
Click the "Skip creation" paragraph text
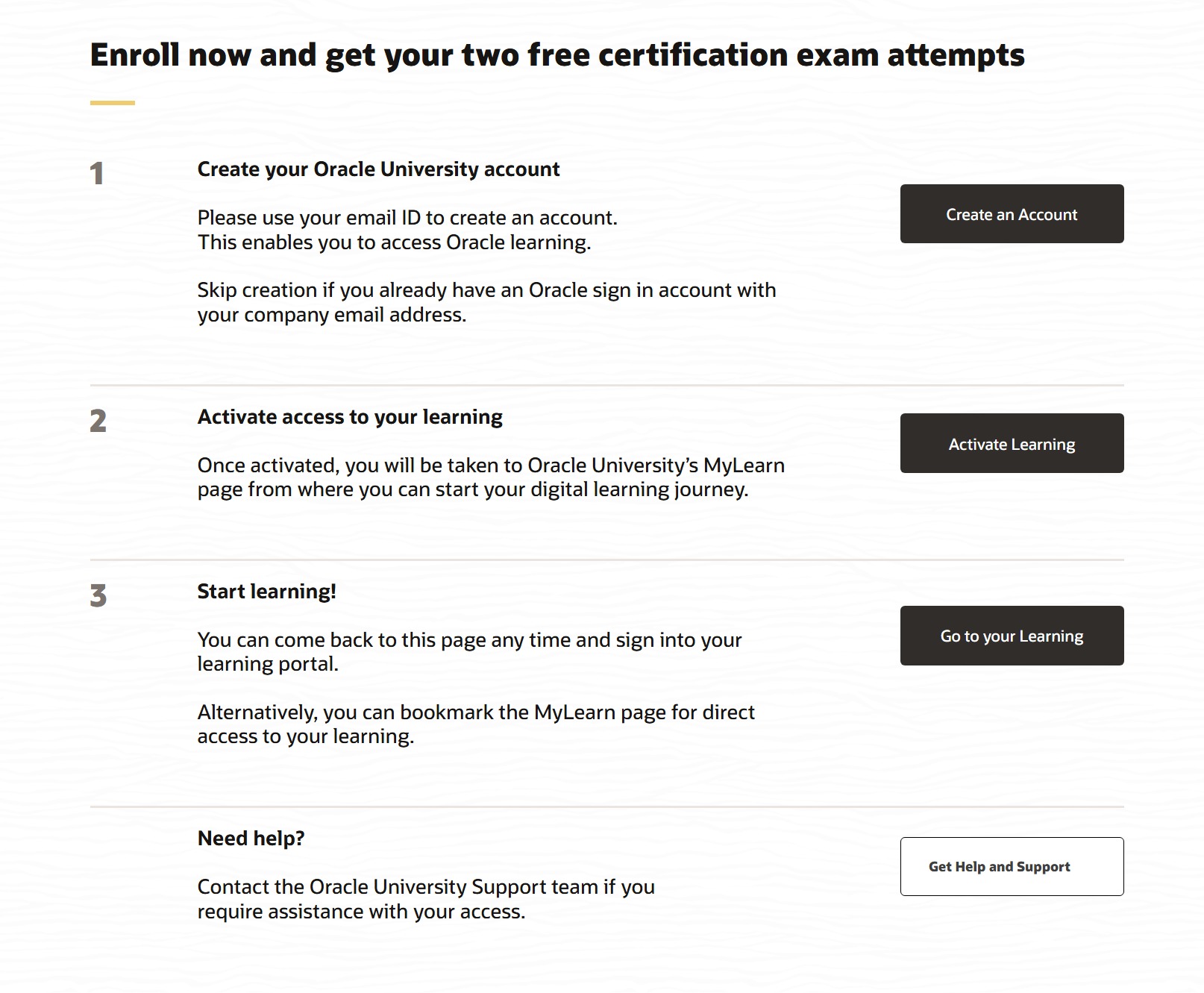[486, 302]
